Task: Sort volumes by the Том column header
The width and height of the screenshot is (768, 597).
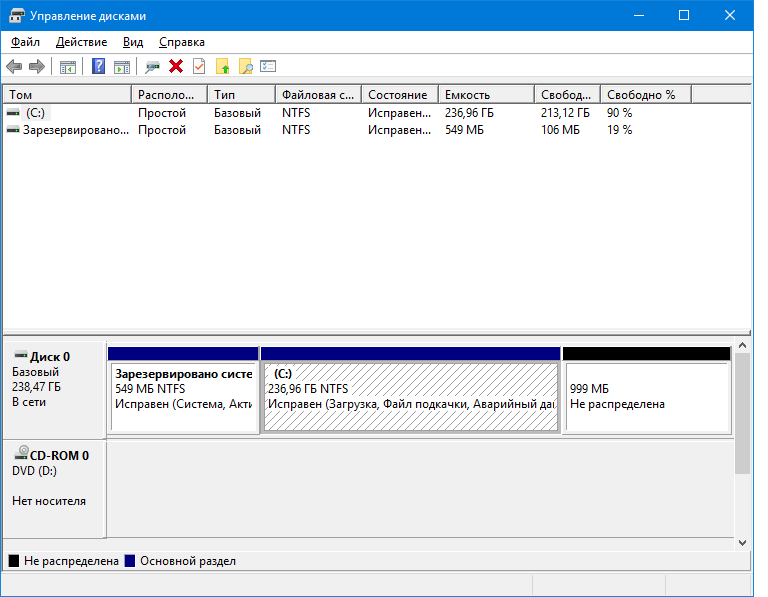Action: [66, 95]
